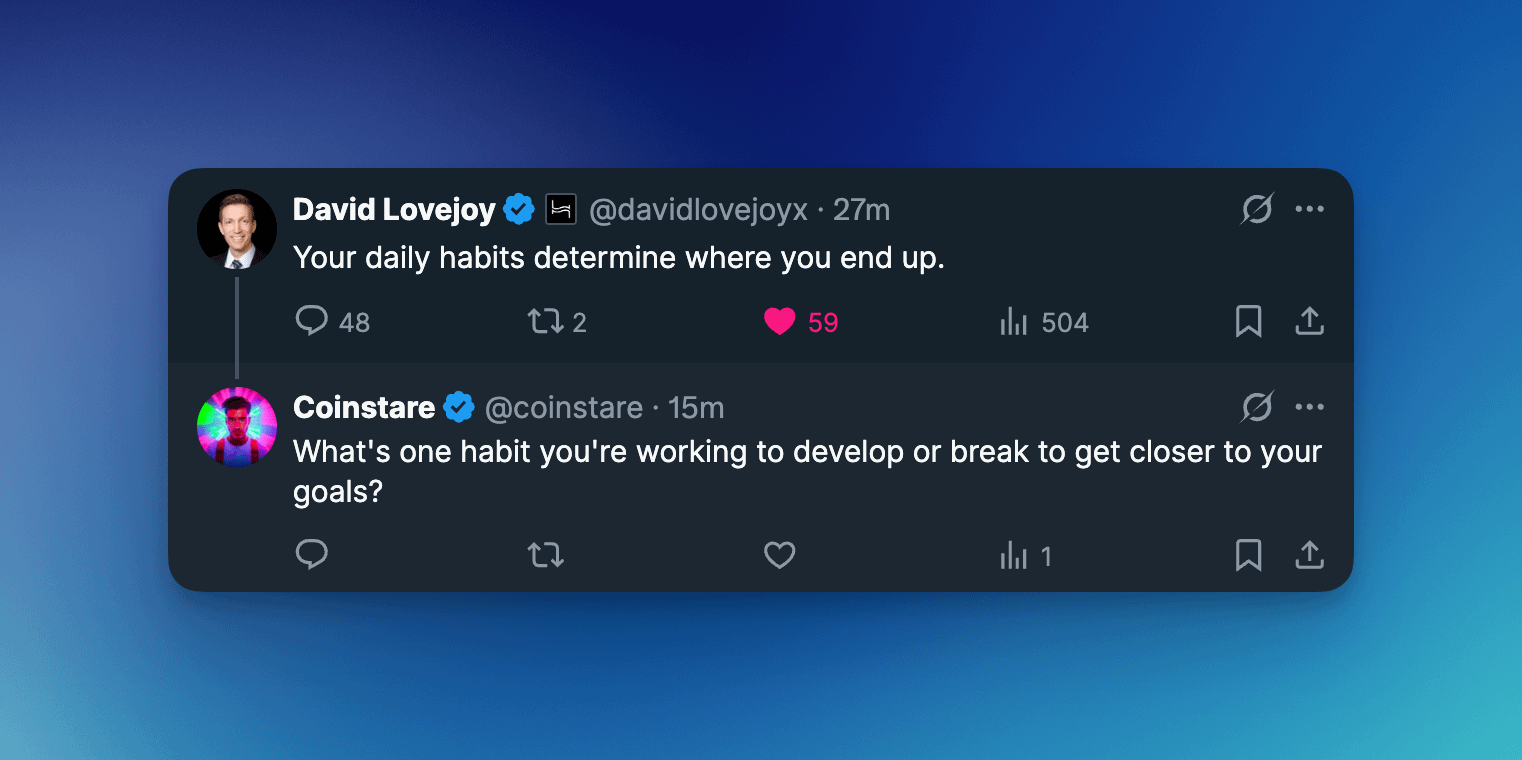Open Grok action on David Lovejoy's tweet
Viewport: 1522px width, 760px height.
(1257, 209)
